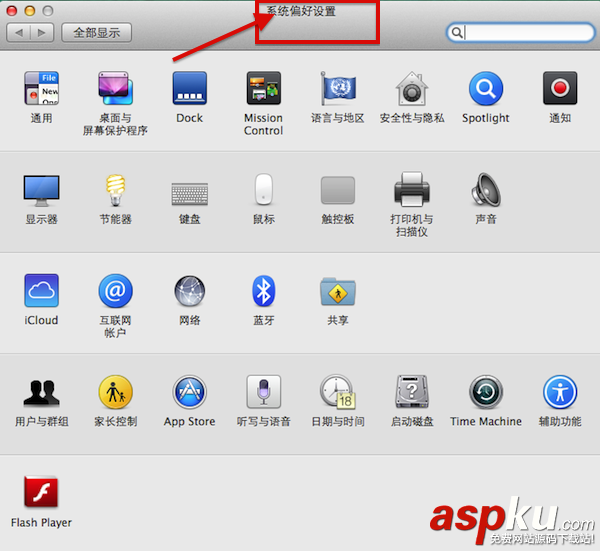Image resolution: width=600 pixels, height=551 pixels.
Task: Open 蓝牙 Bluetooth preferences
Action: pos(264,290)
